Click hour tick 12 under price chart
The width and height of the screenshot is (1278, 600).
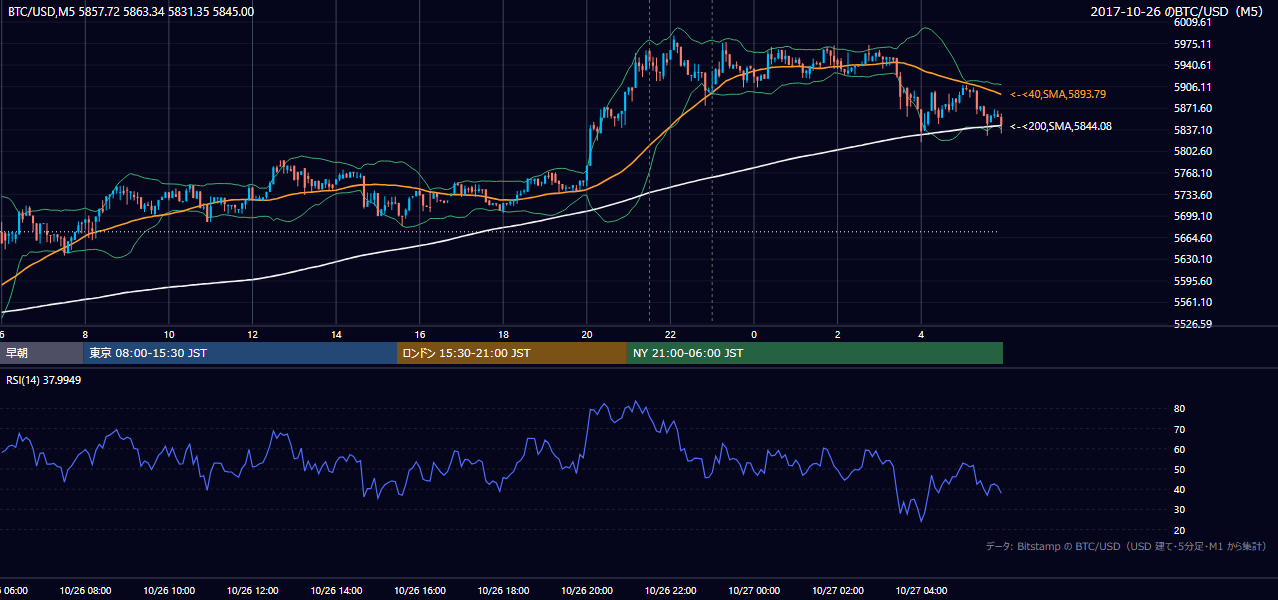point(253,335)
